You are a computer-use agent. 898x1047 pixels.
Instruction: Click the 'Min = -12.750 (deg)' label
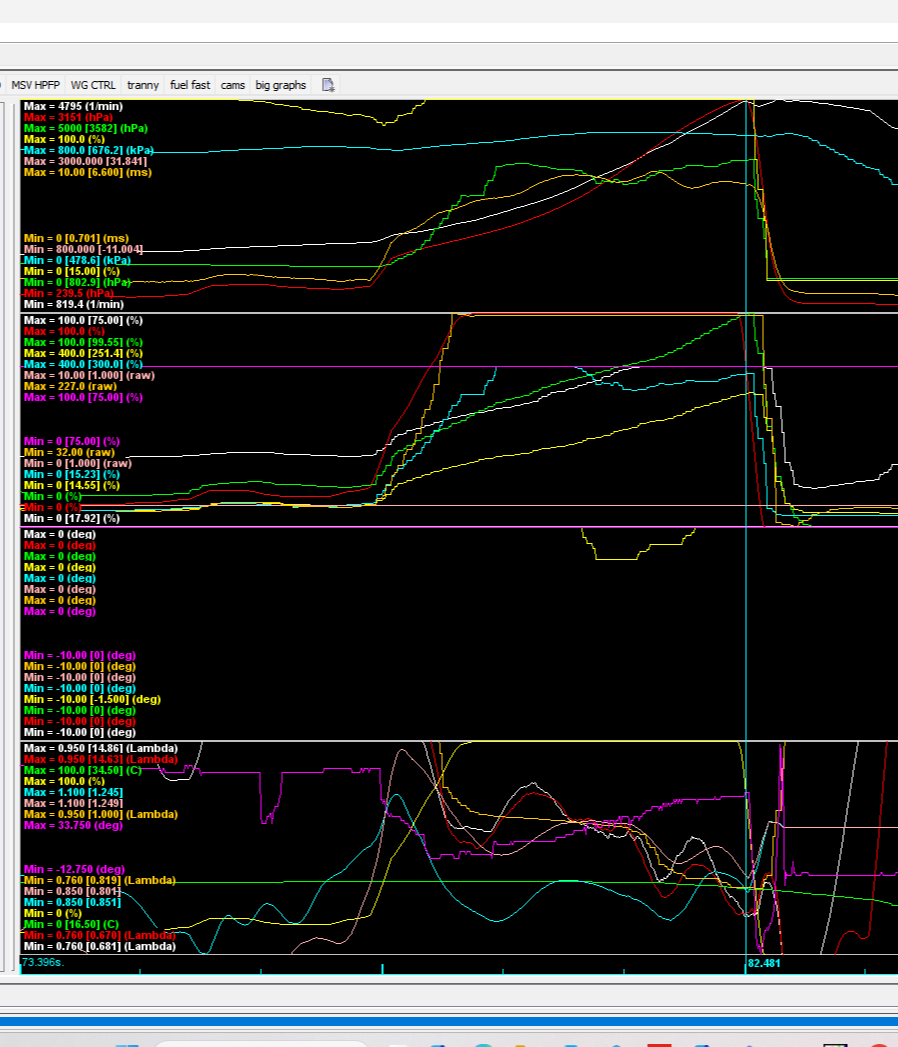click(74, 869)
